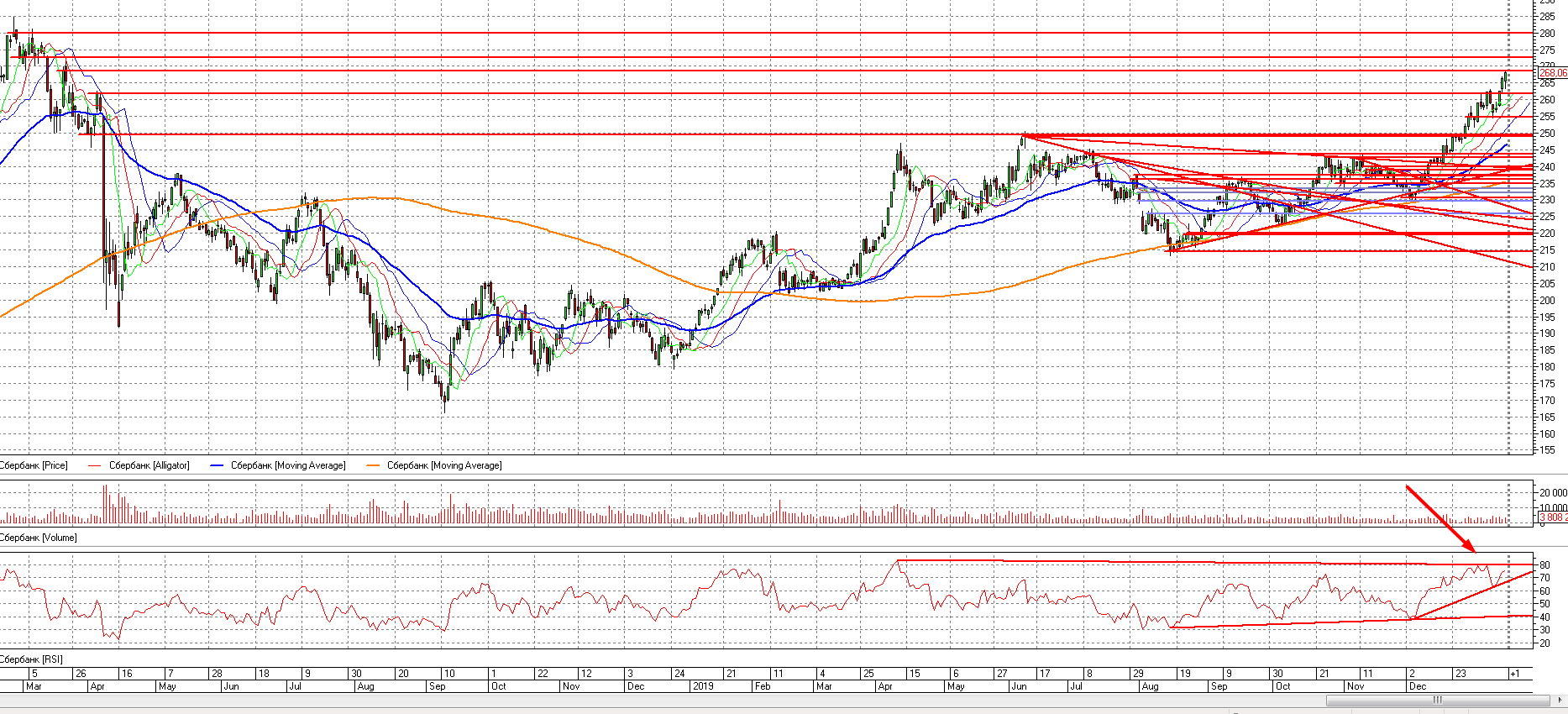Click the 160 price axis label
The image size is (1568, 714).
coord(1547,434)
